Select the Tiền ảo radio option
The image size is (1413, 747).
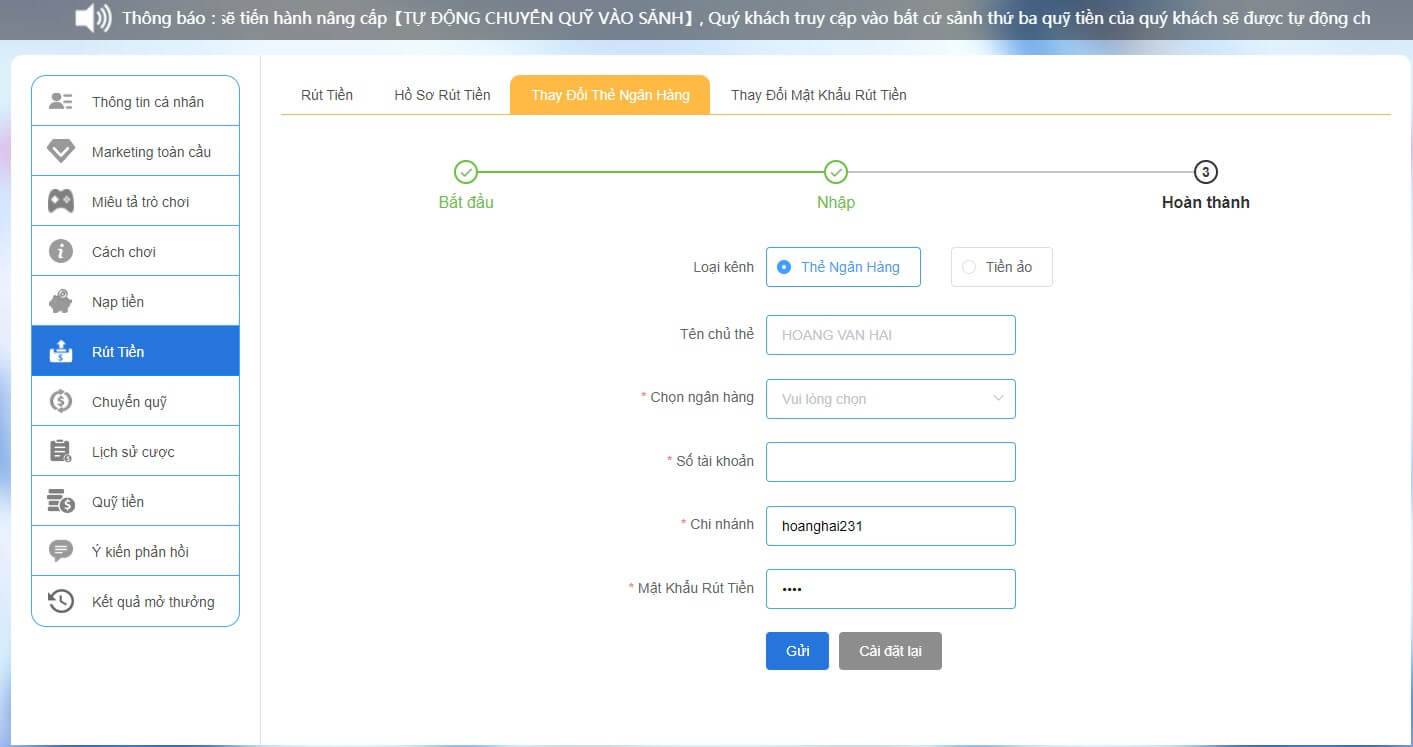click(1001, 267)
